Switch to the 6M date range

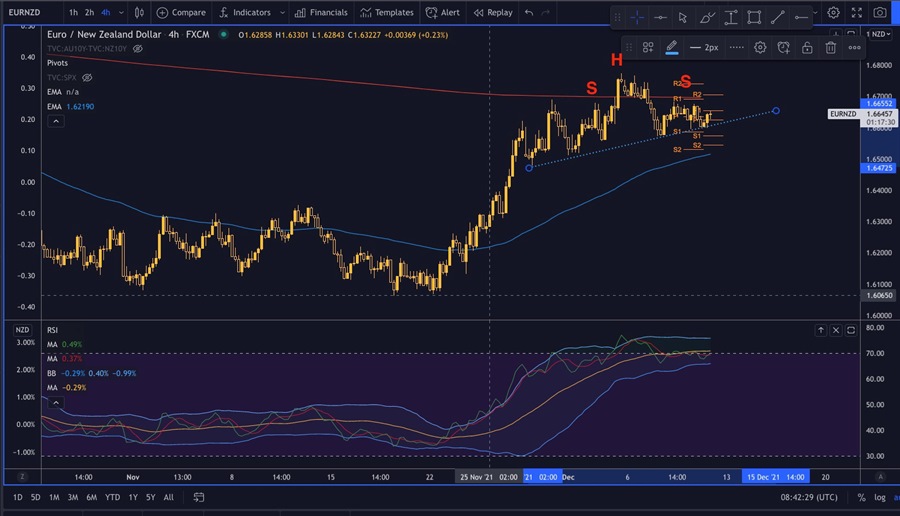tap(91, 497)
